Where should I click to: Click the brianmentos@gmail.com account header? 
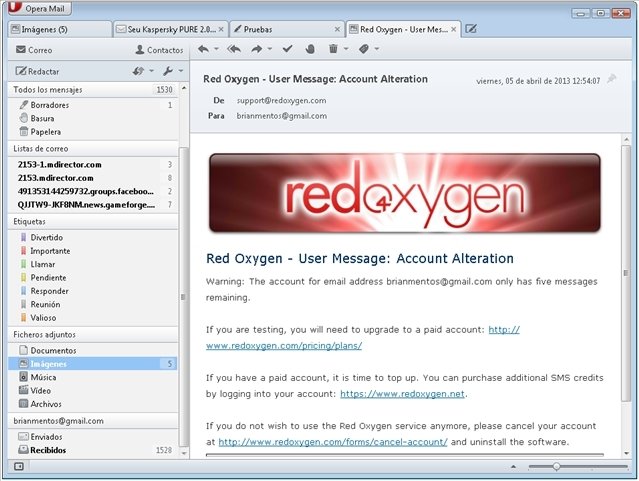click(x=93, y=421)
